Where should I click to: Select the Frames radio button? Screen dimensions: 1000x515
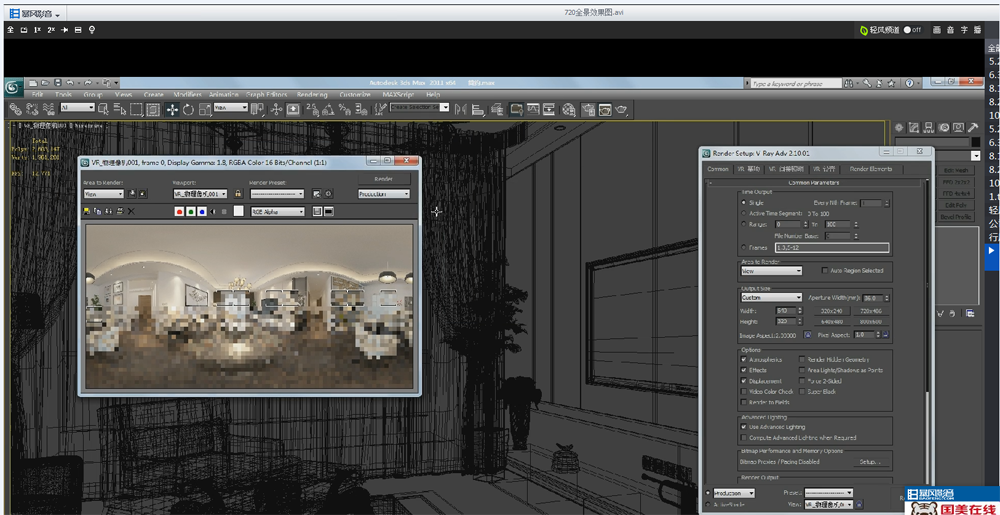pyautogui.click(x=743, y=247)
